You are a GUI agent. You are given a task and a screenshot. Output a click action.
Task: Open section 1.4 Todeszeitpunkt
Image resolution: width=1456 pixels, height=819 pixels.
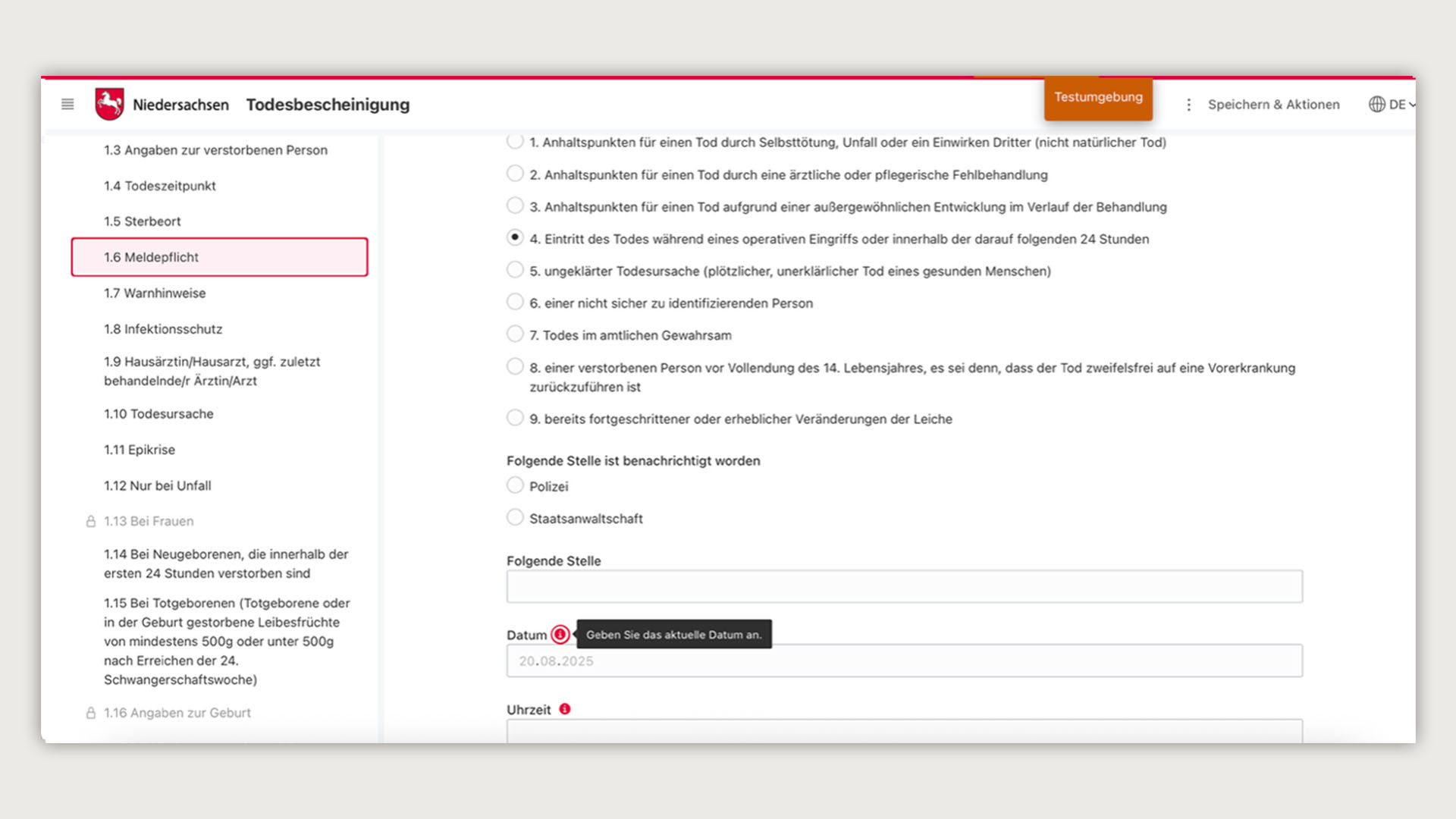click(160, 186)
